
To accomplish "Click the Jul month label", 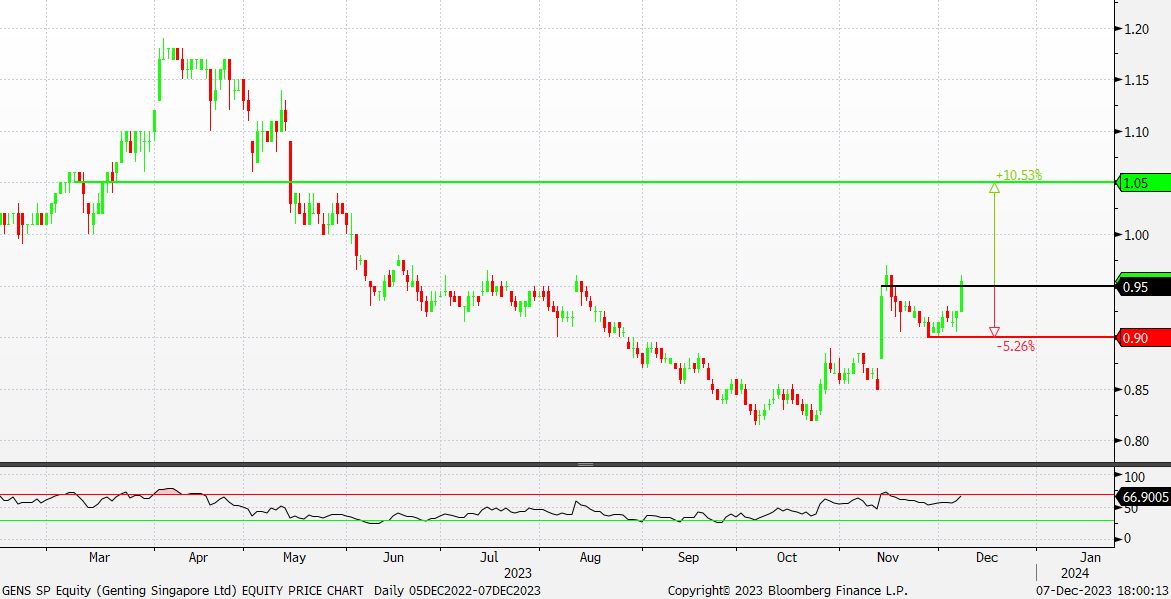I will tap(489, 557).
